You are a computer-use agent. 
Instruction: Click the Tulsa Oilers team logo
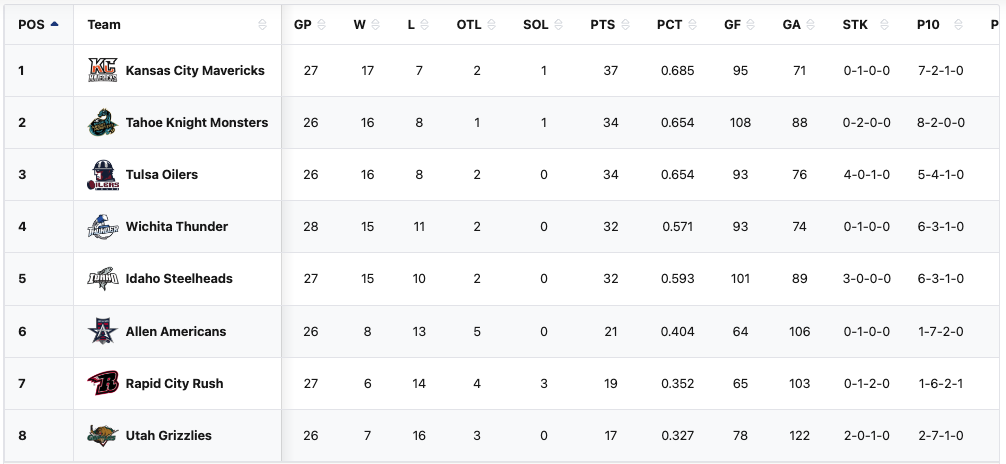102,175
